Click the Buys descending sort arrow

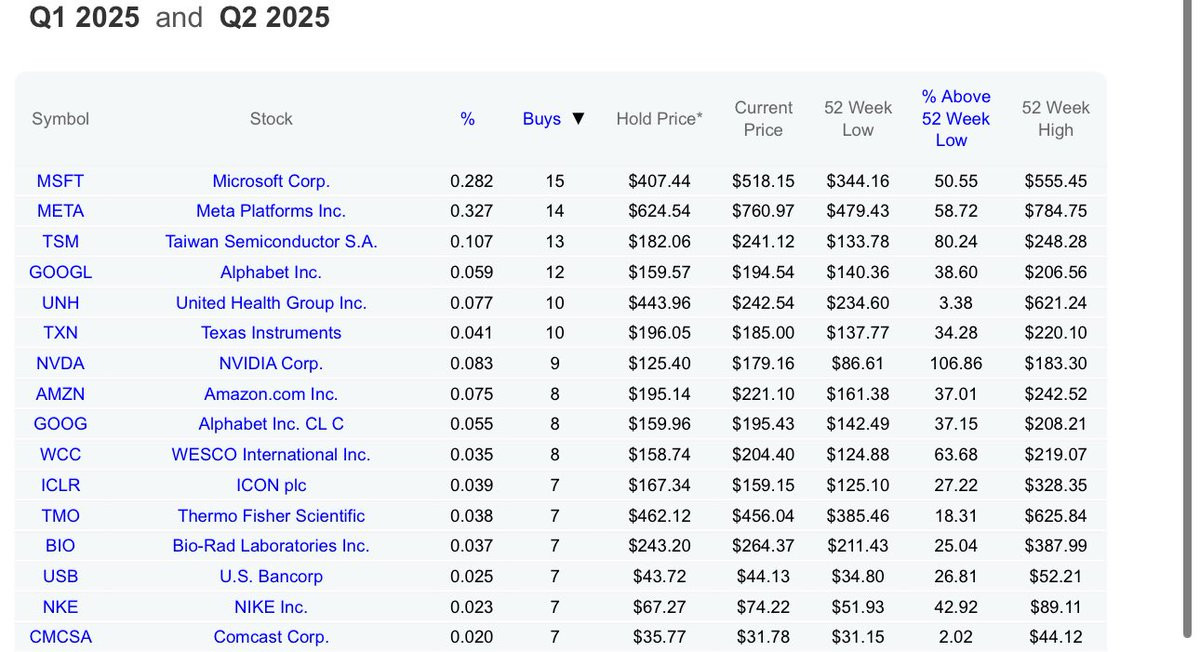578,119
